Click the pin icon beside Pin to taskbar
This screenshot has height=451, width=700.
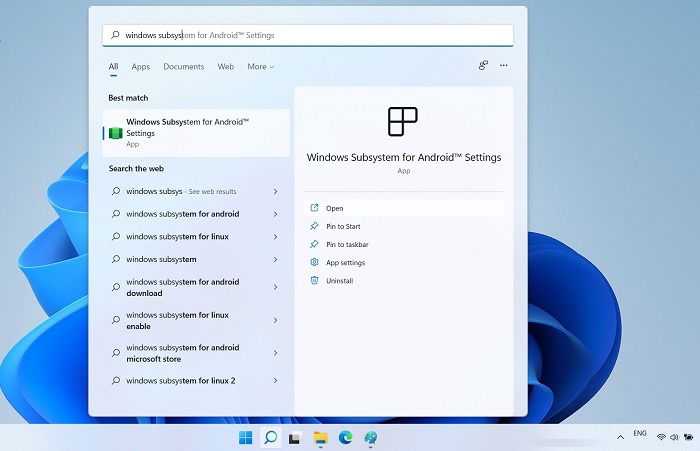[314, 244]
